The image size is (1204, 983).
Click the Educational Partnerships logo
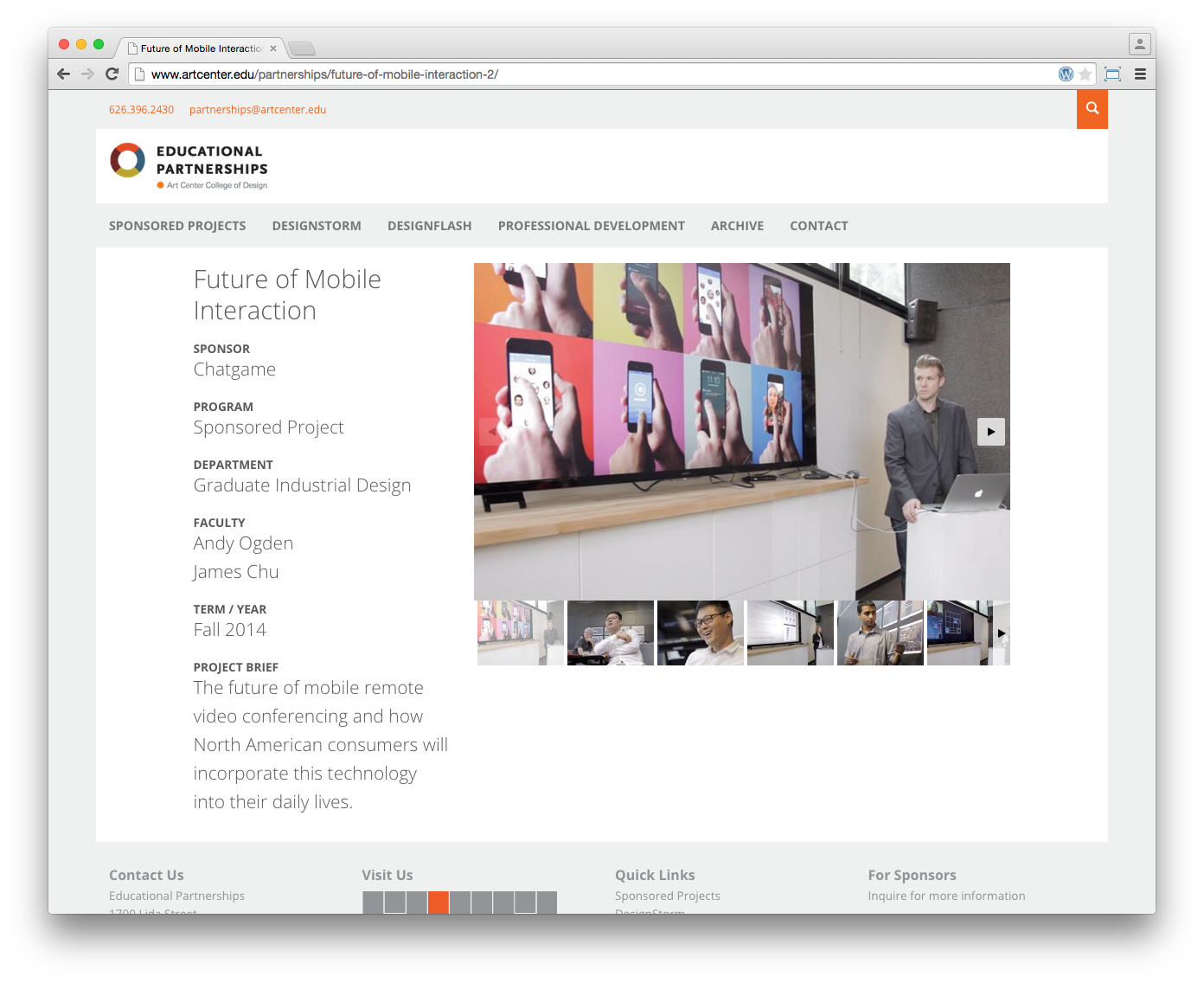pos(189,166)
